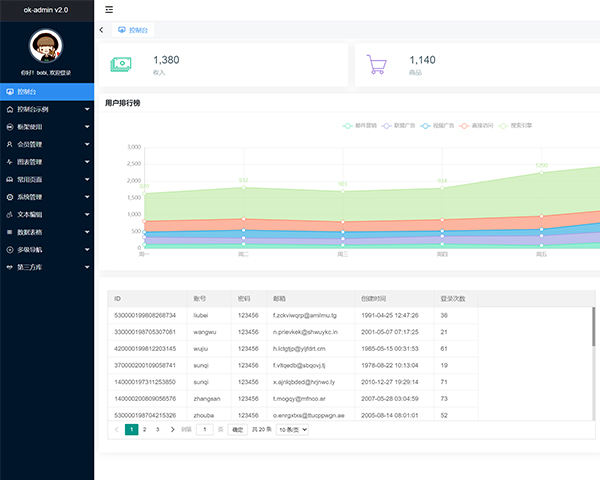Open the 10 条/页 page size dropdown
Screen dimensions: 600x480
pyautogui.click(x=292, y=429)
